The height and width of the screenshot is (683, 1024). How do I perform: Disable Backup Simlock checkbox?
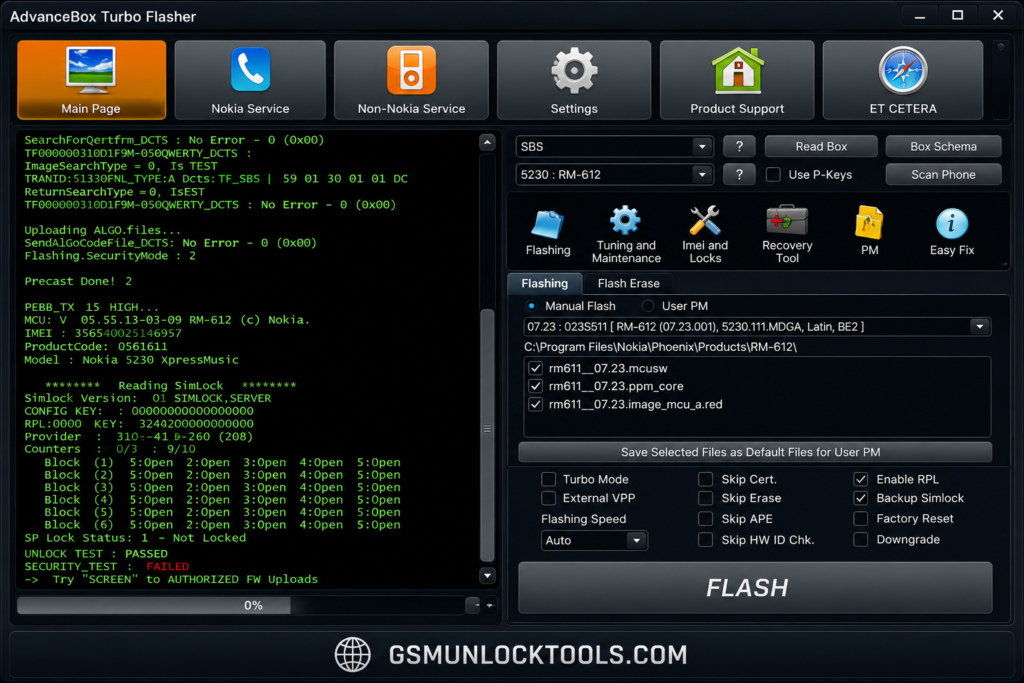(x=861, y=498)
